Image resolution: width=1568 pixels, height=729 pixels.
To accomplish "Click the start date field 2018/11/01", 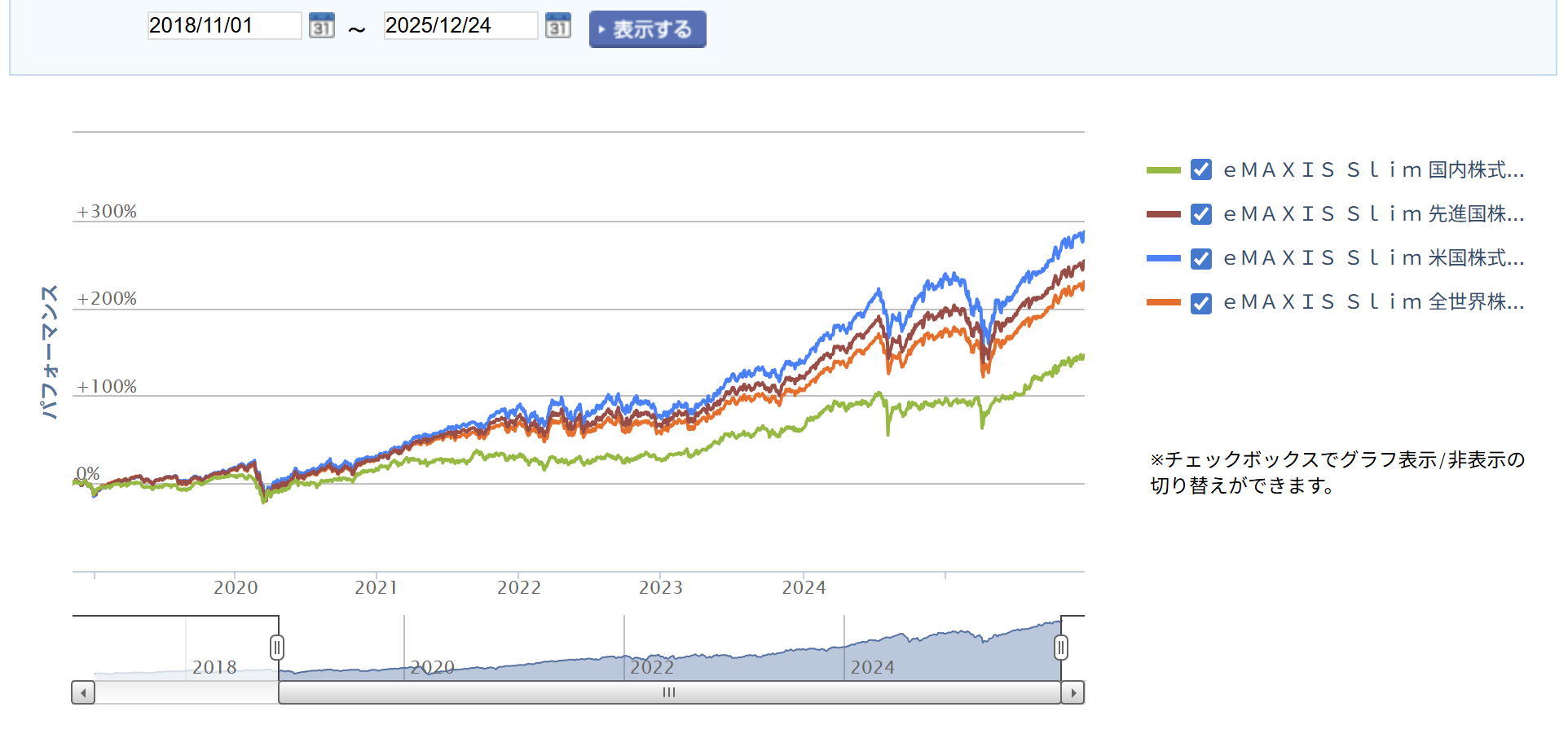I will tap(223, 26).
